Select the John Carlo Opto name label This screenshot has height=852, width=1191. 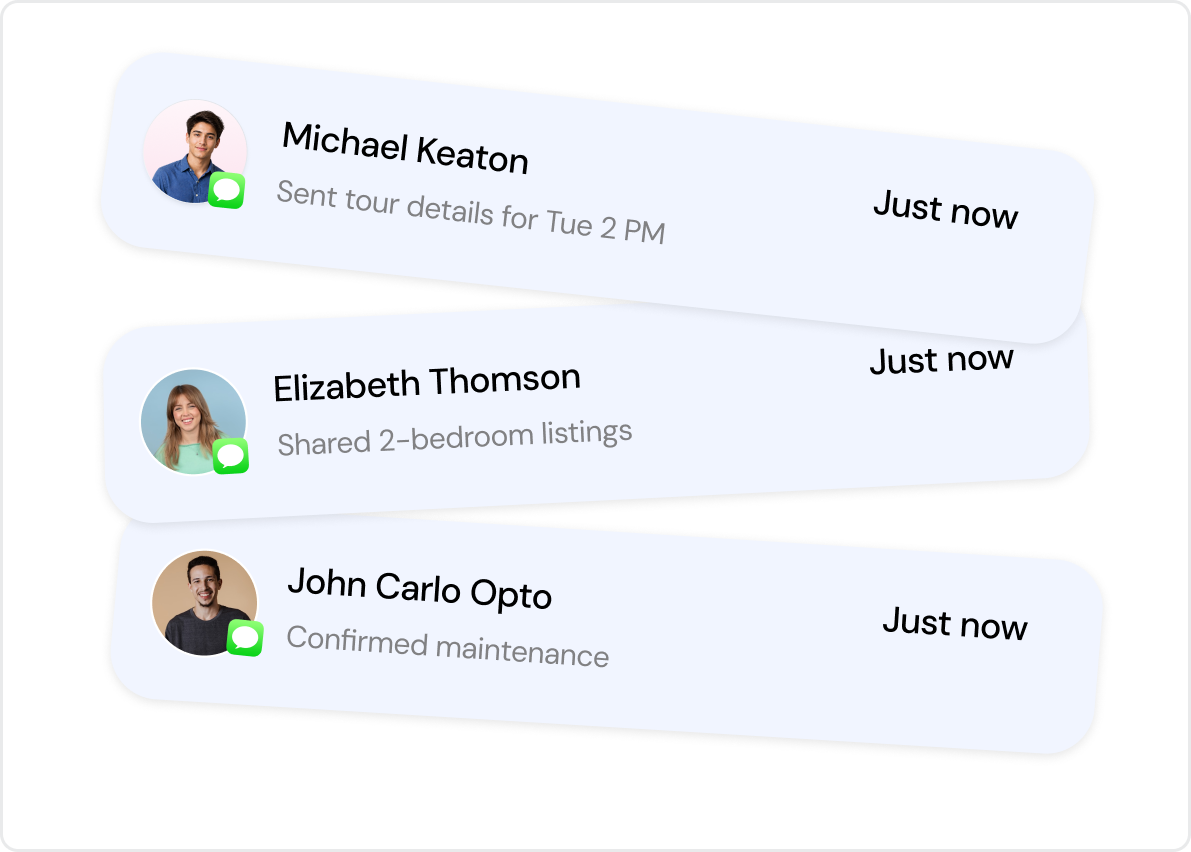coord(419,589)
